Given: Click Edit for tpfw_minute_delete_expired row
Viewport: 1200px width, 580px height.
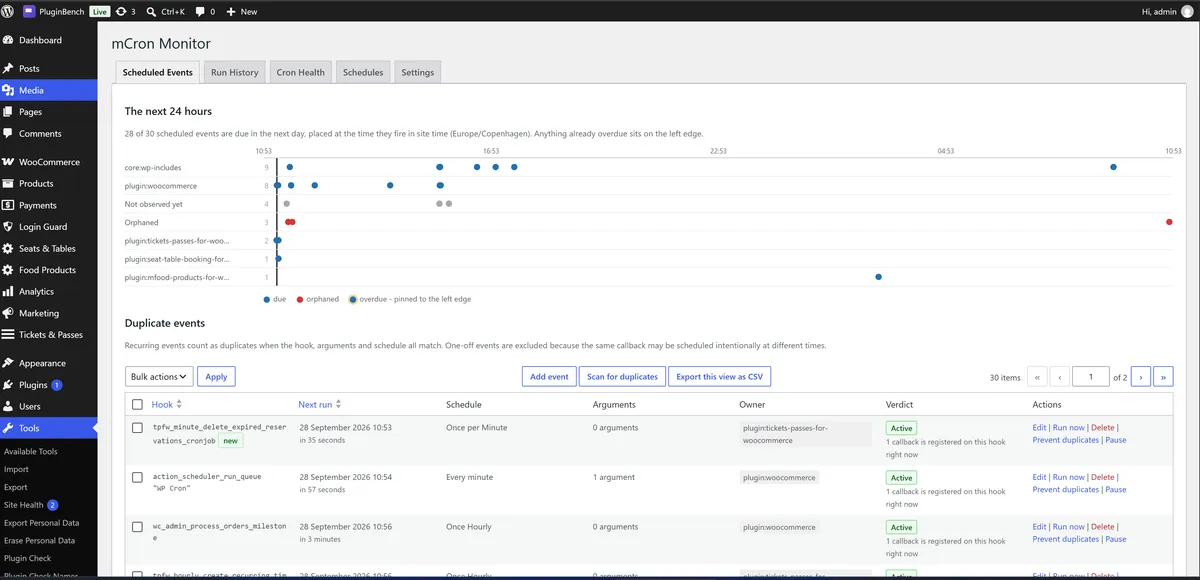Looking at the screenshot, I should (1039, 428).
